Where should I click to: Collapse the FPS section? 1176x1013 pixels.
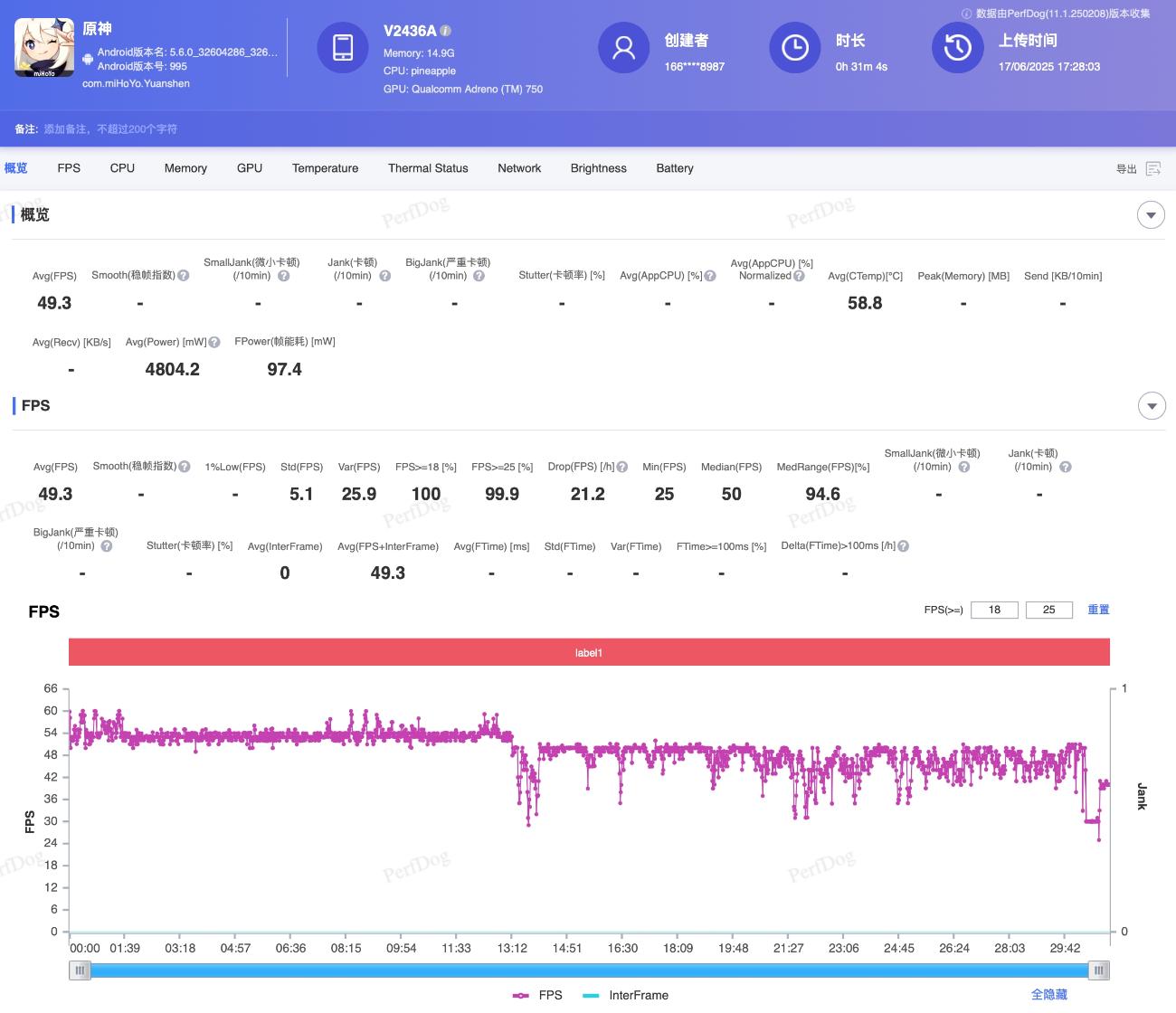(1151, 406)
